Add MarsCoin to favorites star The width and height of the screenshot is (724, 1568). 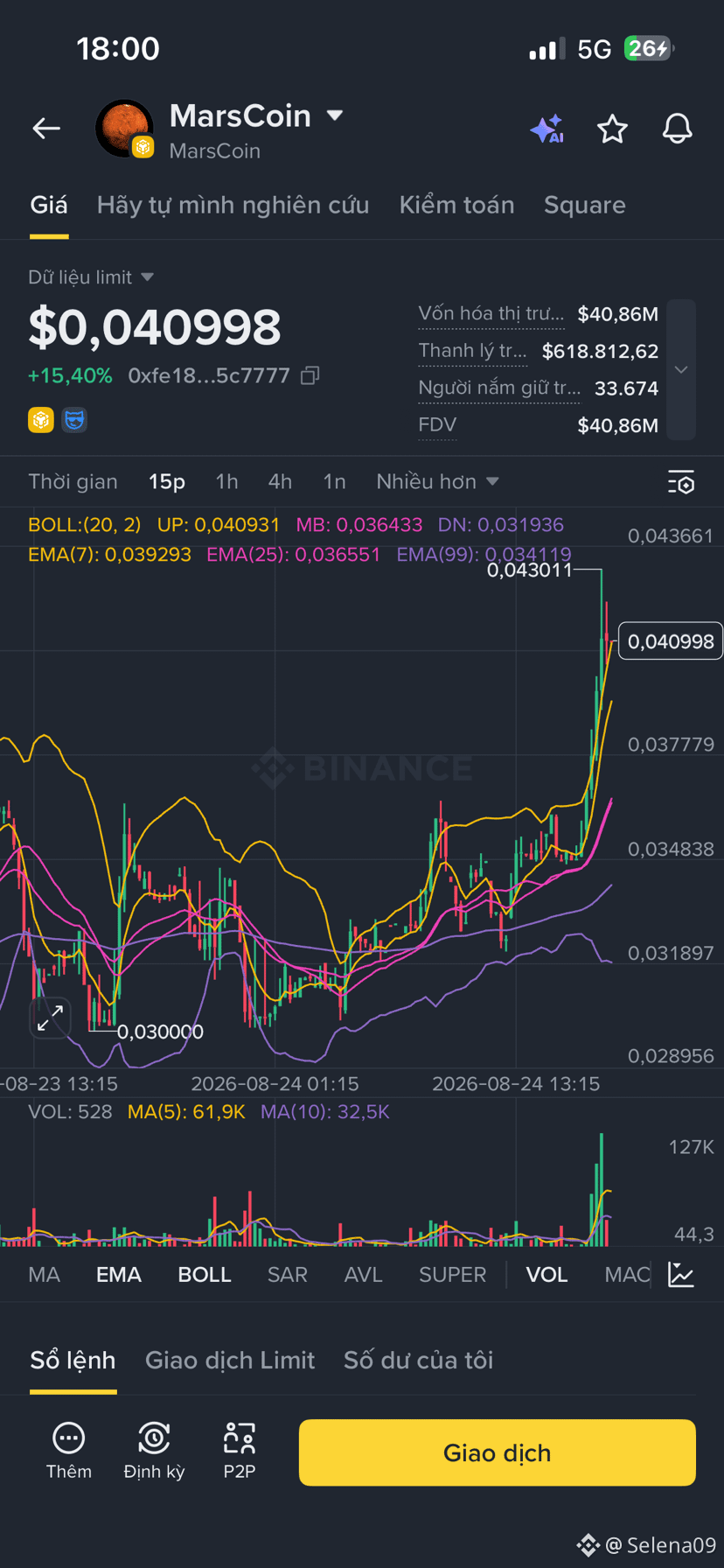tap(612, 129)
